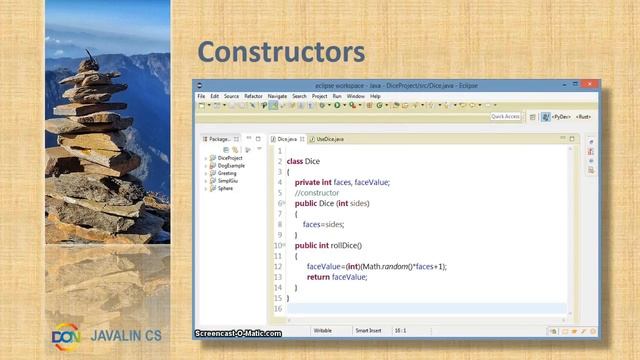The image size is (640, 360).
Task: Click the Run External Tools icon
Action: (353, 106)
